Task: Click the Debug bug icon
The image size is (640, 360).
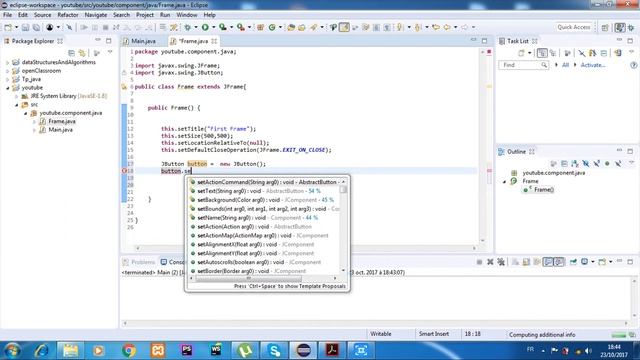Action: (x=187, y=27)
